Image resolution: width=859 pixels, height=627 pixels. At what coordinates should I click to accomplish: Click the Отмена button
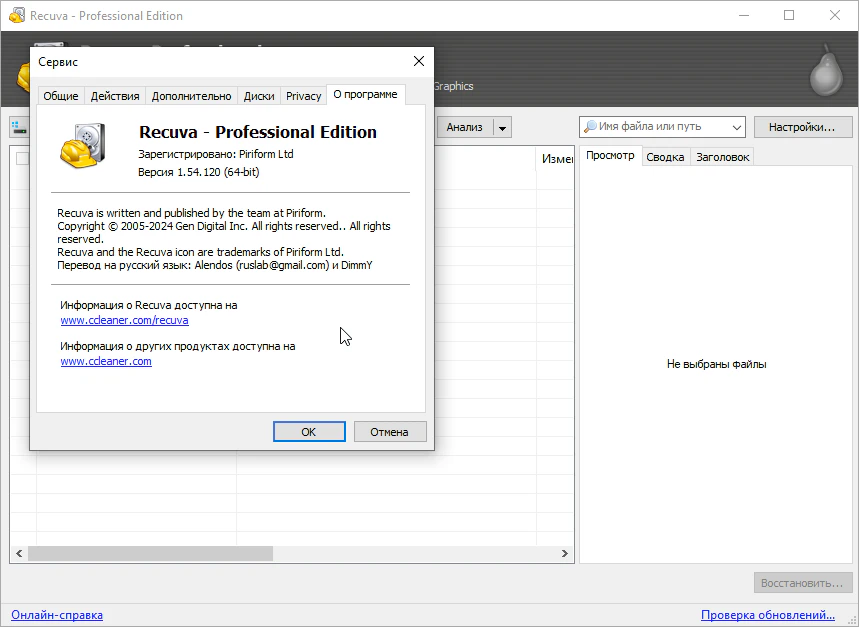pyautogui.click(x=389, y=431)
